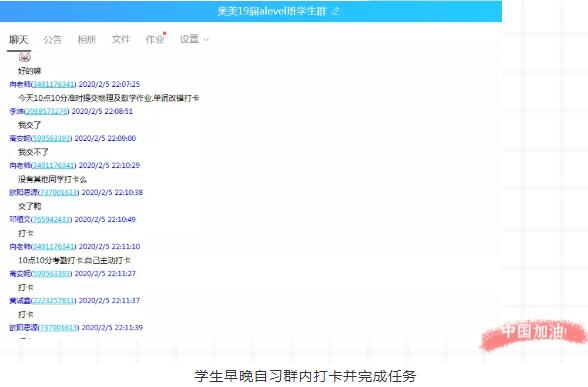Screen dimensions: 588x387
Task: Open QQ number 2089573276 link
Action: 46,111
